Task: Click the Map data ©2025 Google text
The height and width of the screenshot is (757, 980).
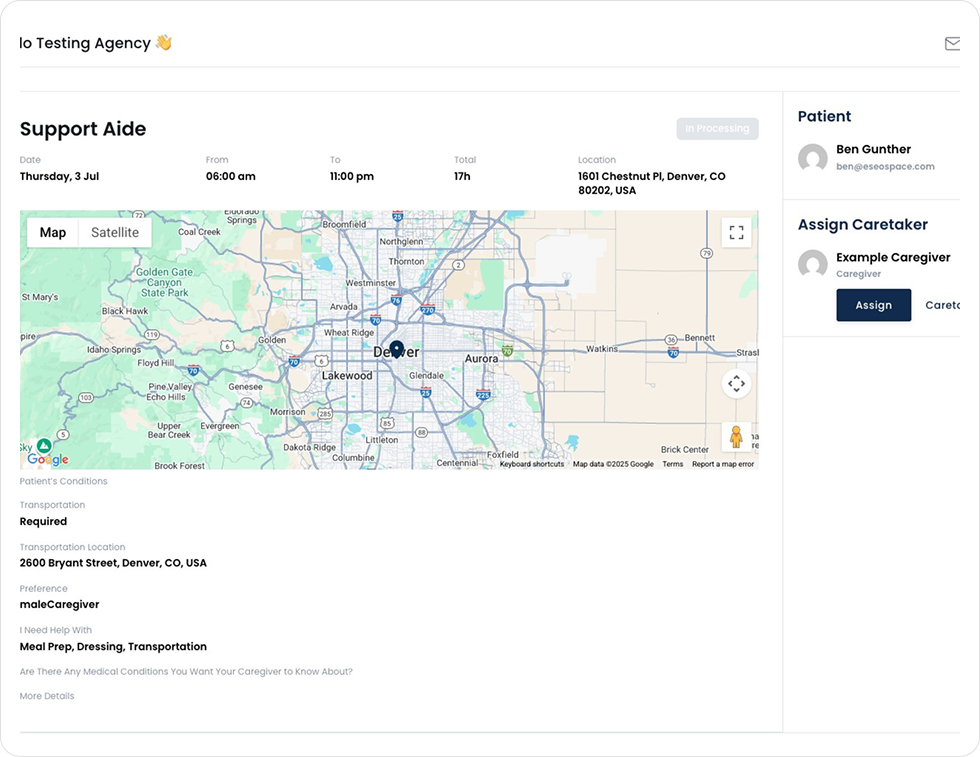Action: pyautogui.click(x=613, y=464)
